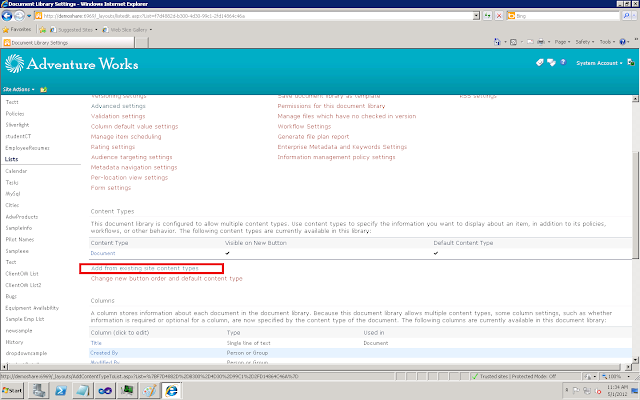
Task: Open the Paint palette icon on taskbar
Action: (149, 391)
